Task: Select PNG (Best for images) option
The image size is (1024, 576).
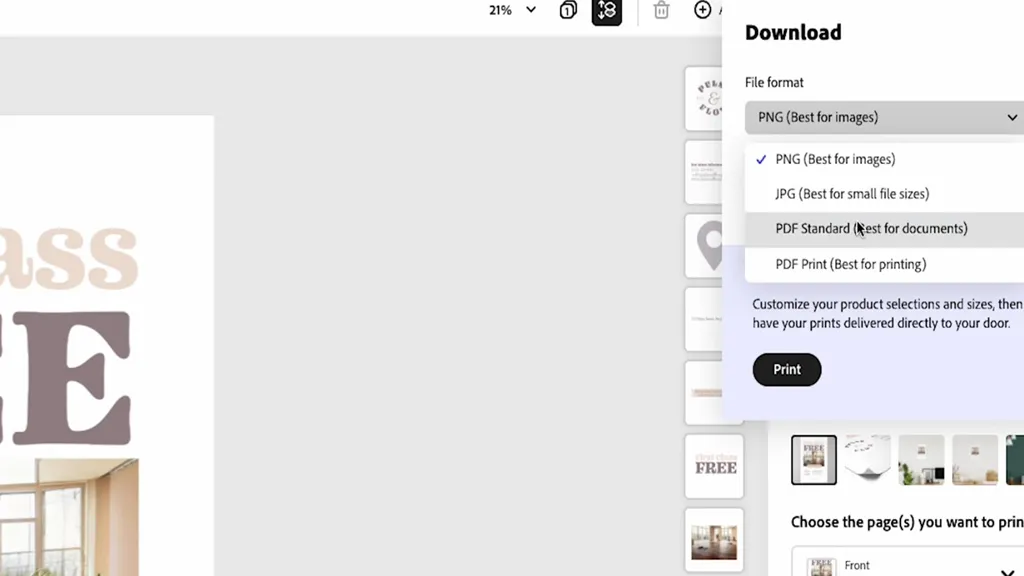Action: [x=886, y=159]
